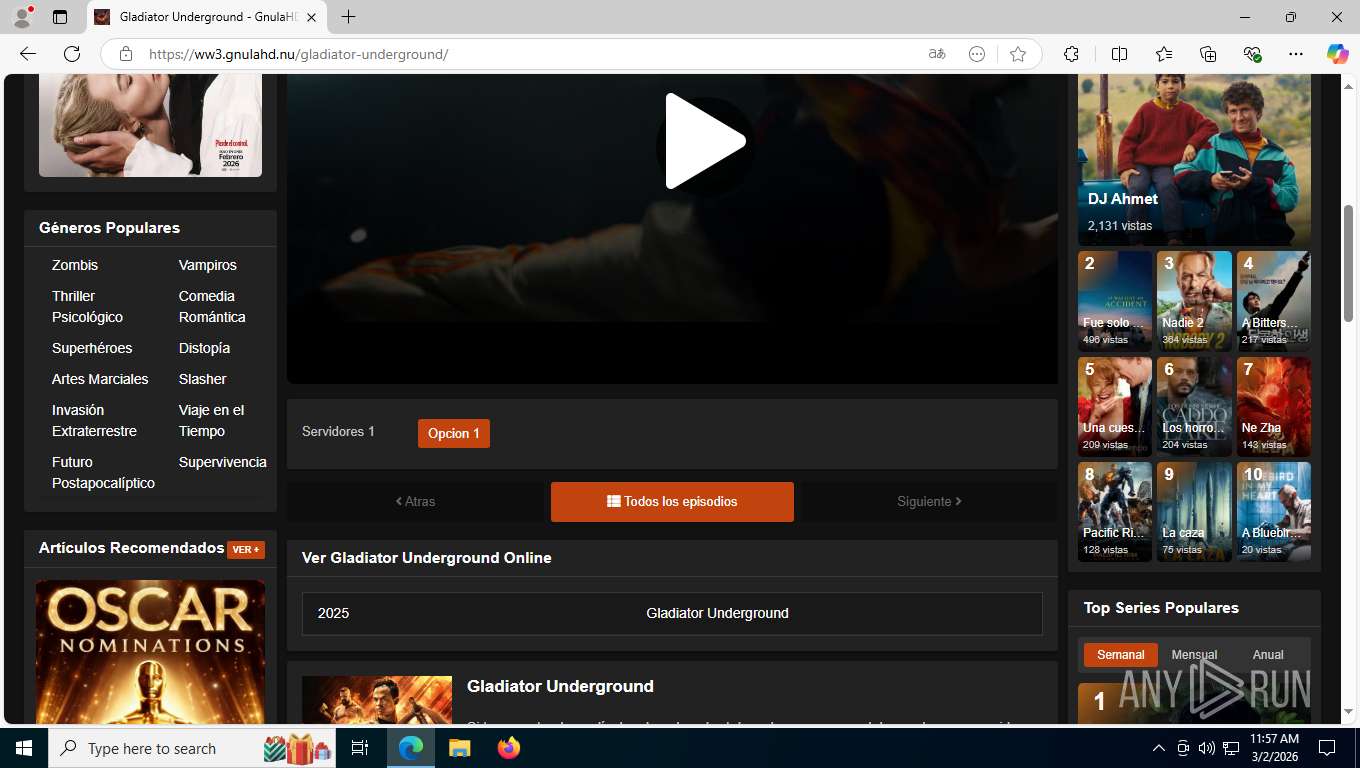
Task: Open the Supervivencia genre
Action: pyautogui.click(x=223, y=462)
